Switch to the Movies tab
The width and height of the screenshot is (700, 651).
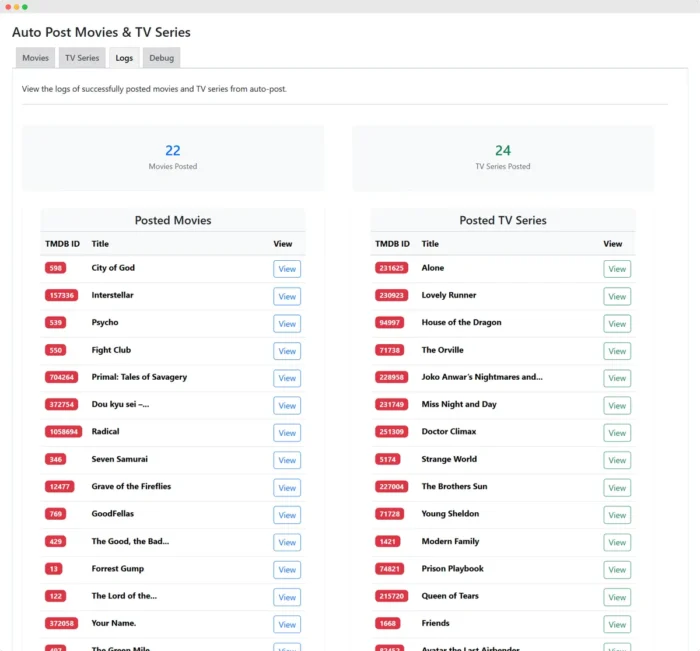coord(35,58)
